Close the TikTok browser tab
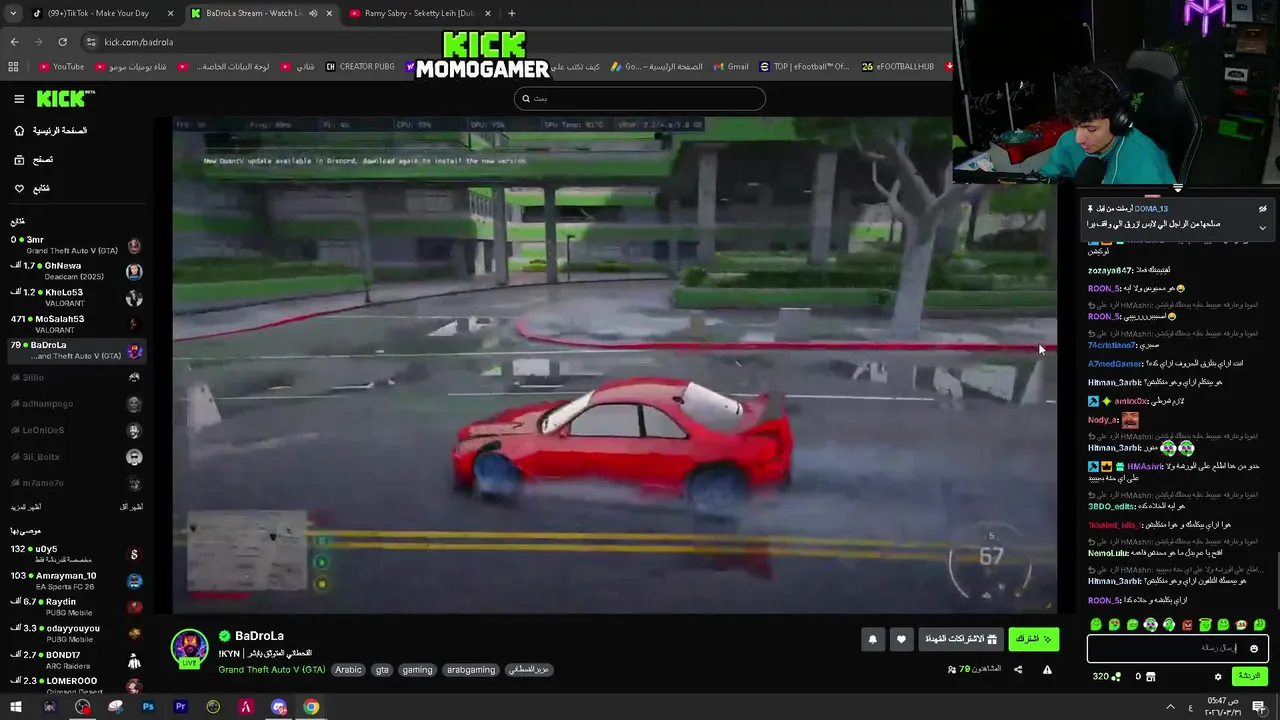Screen dimensions: 1280x720 [170, 13]
